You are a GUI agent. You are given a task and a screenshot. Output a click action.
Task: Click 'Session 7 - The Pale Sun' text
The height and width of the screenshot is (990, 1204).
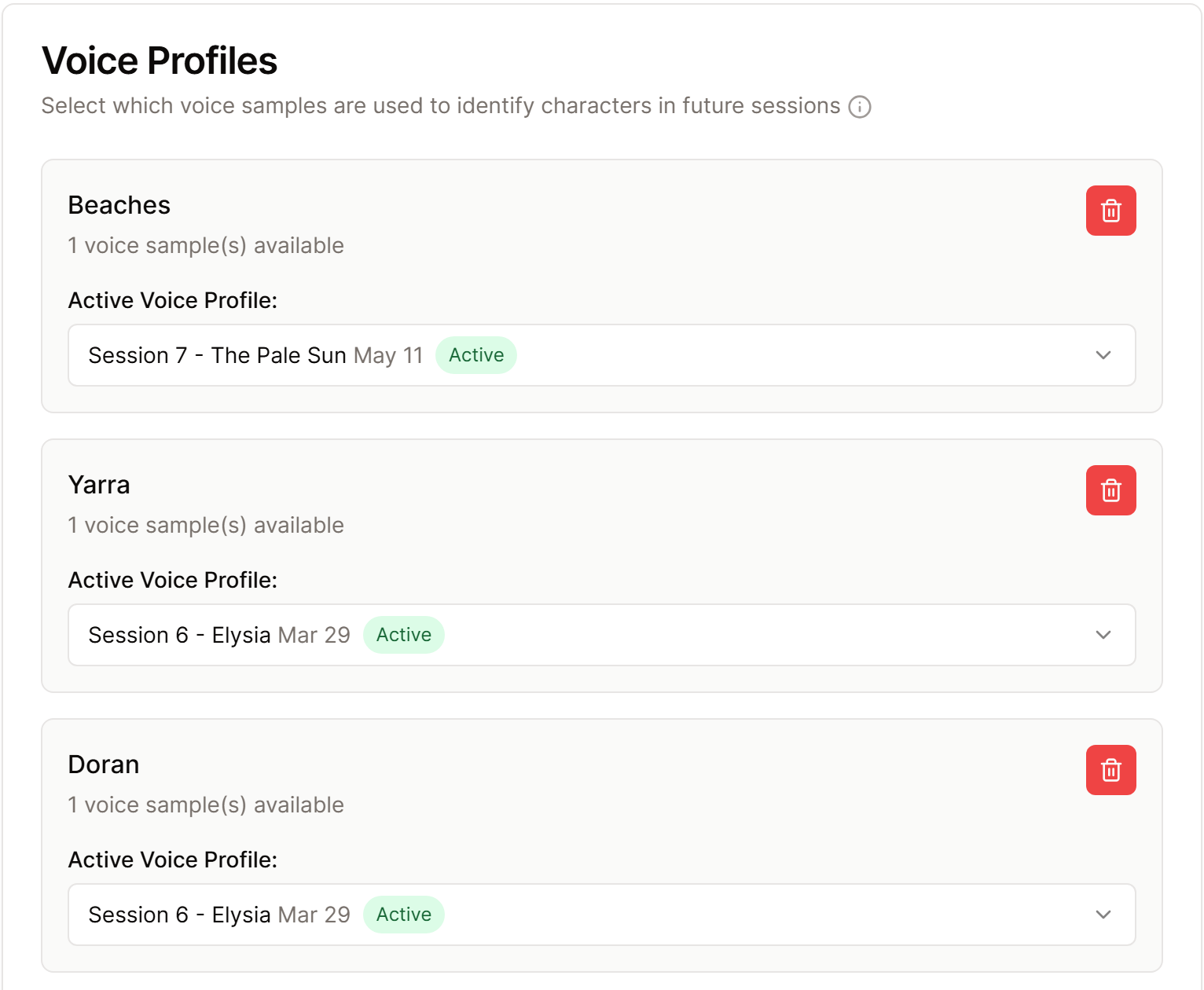218,355
